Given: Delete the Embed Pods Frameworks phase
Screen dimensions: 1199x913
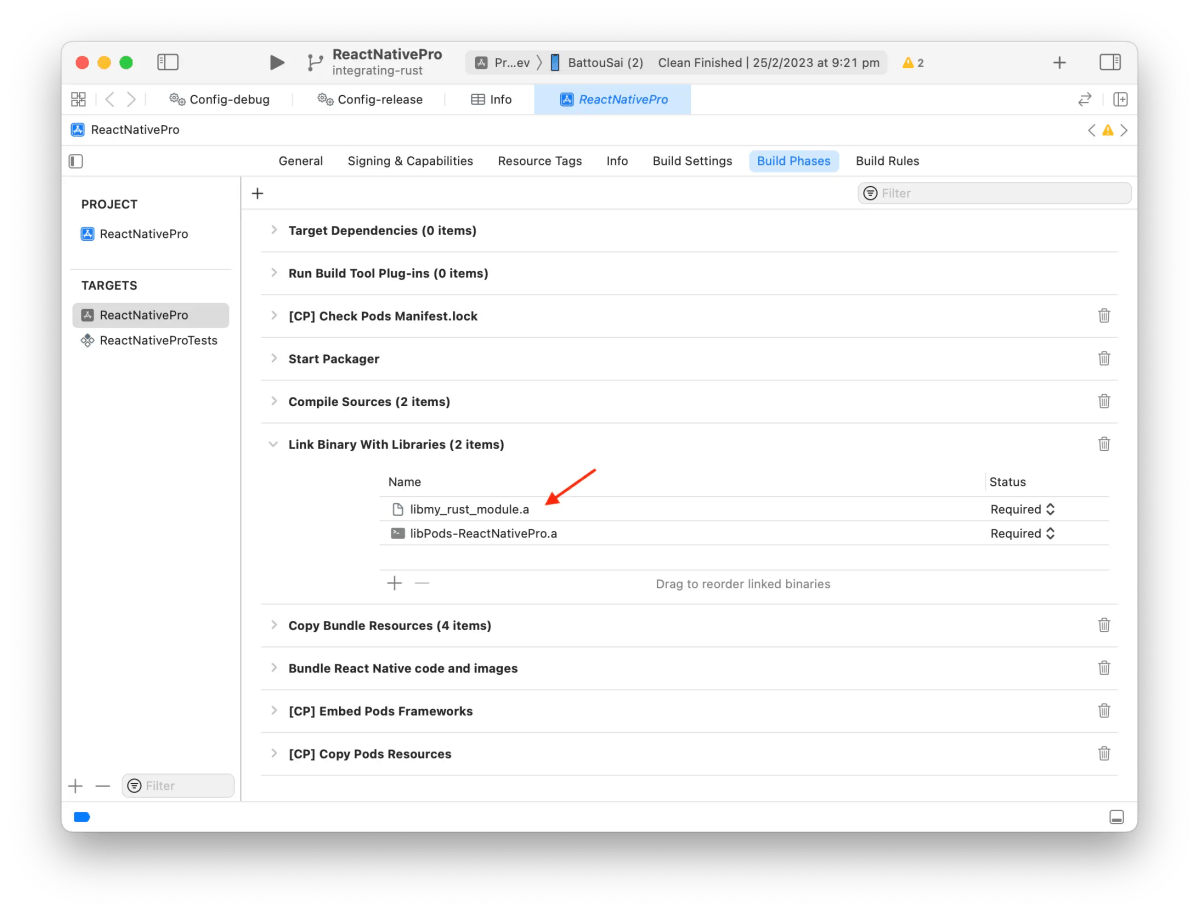Looking at the screenshot, I should [1104, 711].
